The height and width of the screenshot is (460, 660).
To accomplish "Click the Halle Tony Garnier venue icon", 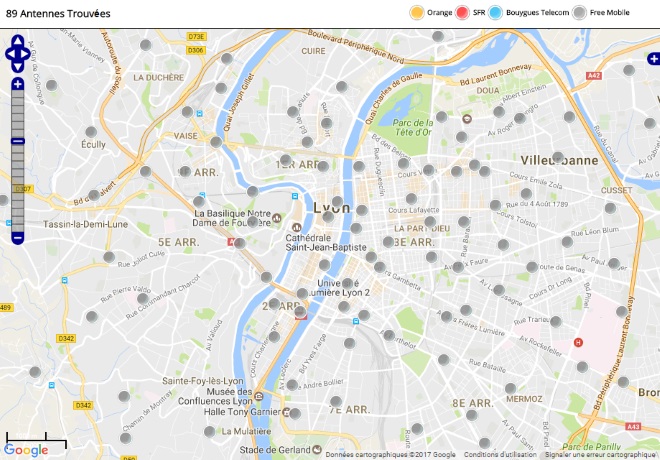I will [x=286, y=412].
